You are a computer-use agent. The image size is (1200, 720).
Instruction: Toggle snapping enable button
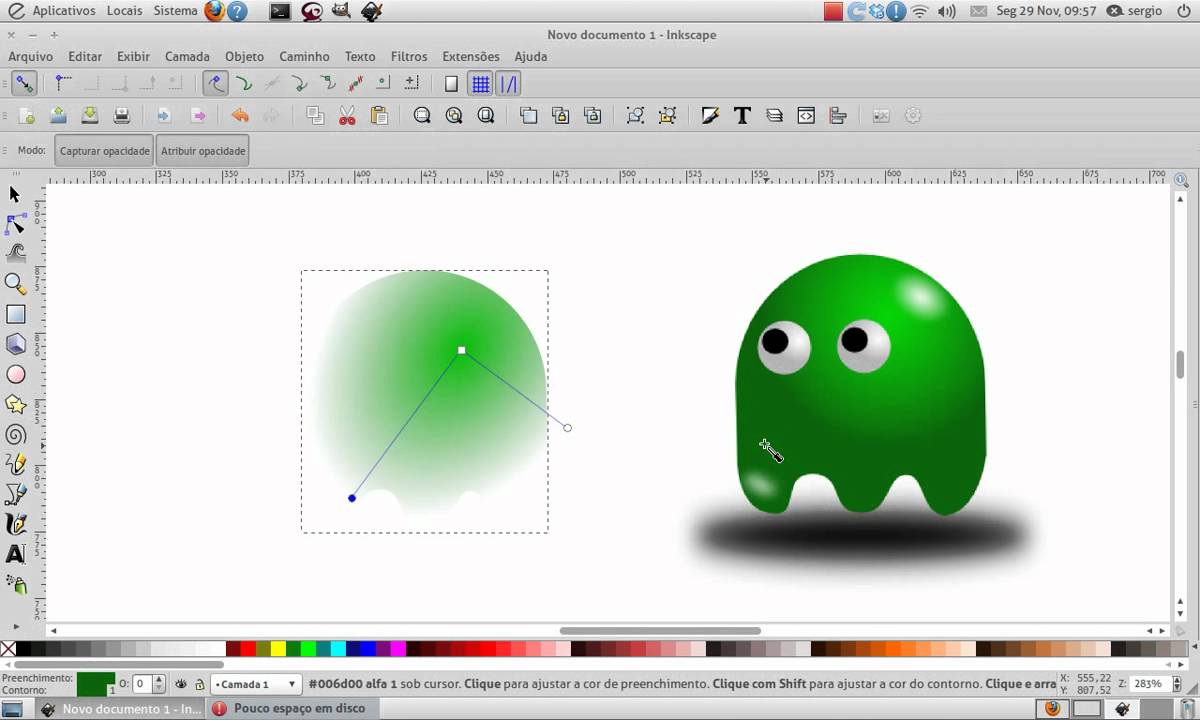pyautogui.click(x=23, y=84)
